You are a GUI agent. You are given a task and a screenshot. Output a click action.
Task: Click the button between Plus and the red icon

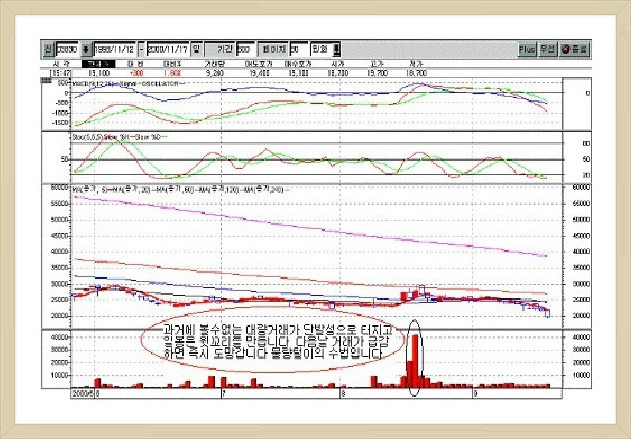pyautogui.click(x=549, y=48)
